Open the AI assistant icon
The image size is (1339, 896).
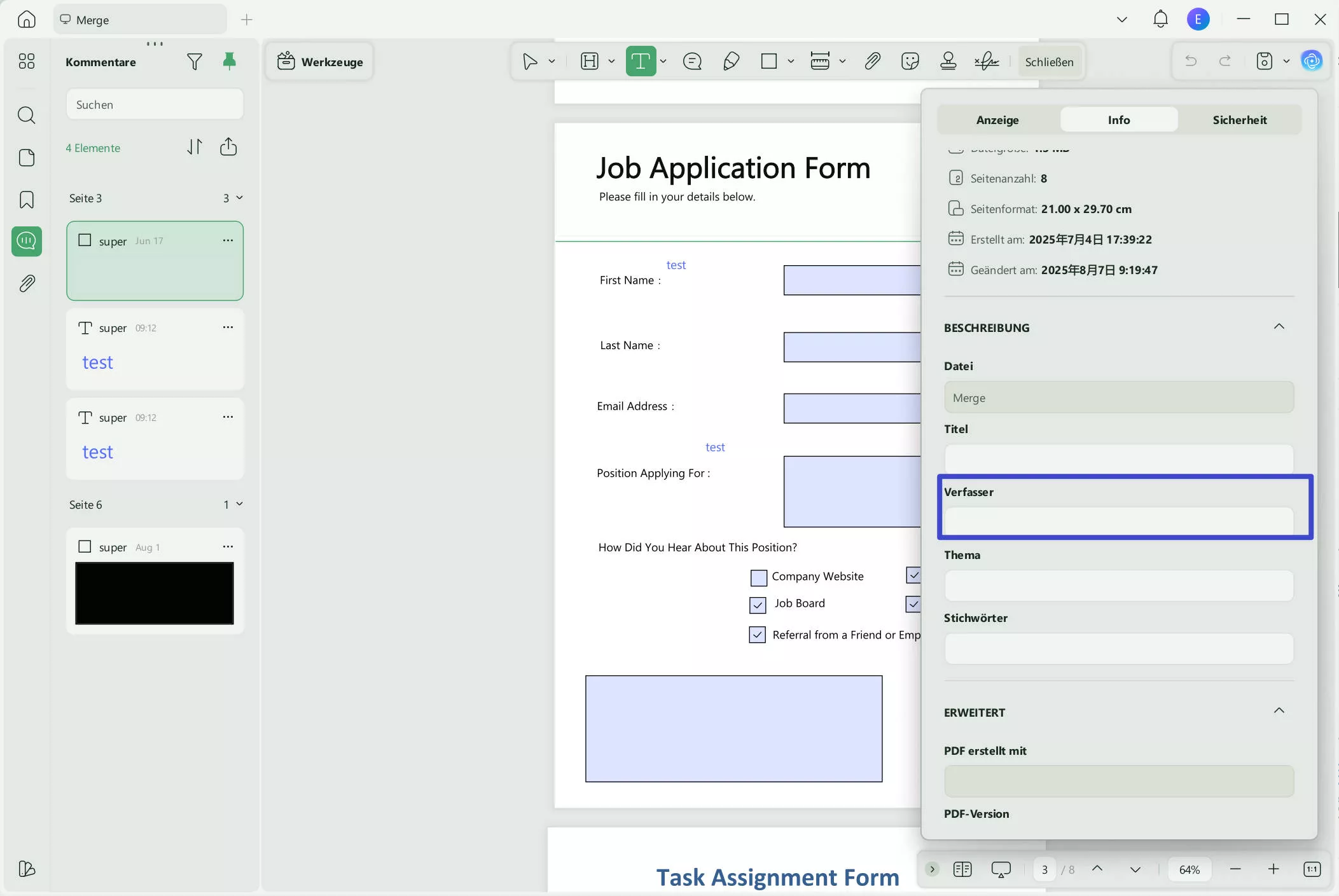[1312, 61]
